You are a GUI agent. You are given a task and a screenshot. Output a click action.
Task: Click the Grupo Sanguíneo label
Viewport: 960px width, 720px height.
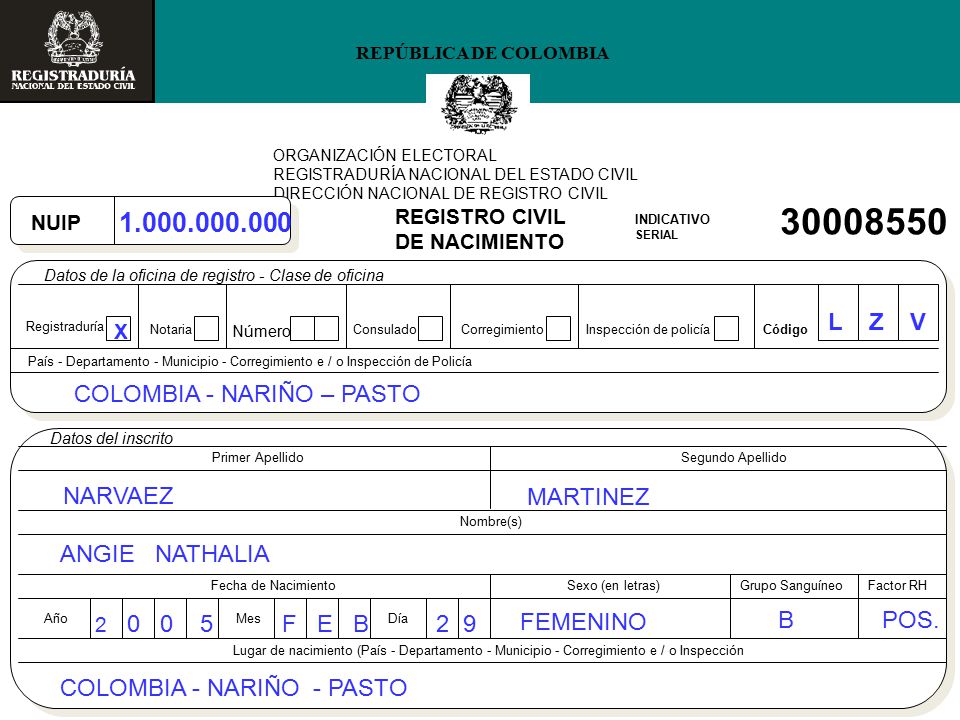point(791,585)
